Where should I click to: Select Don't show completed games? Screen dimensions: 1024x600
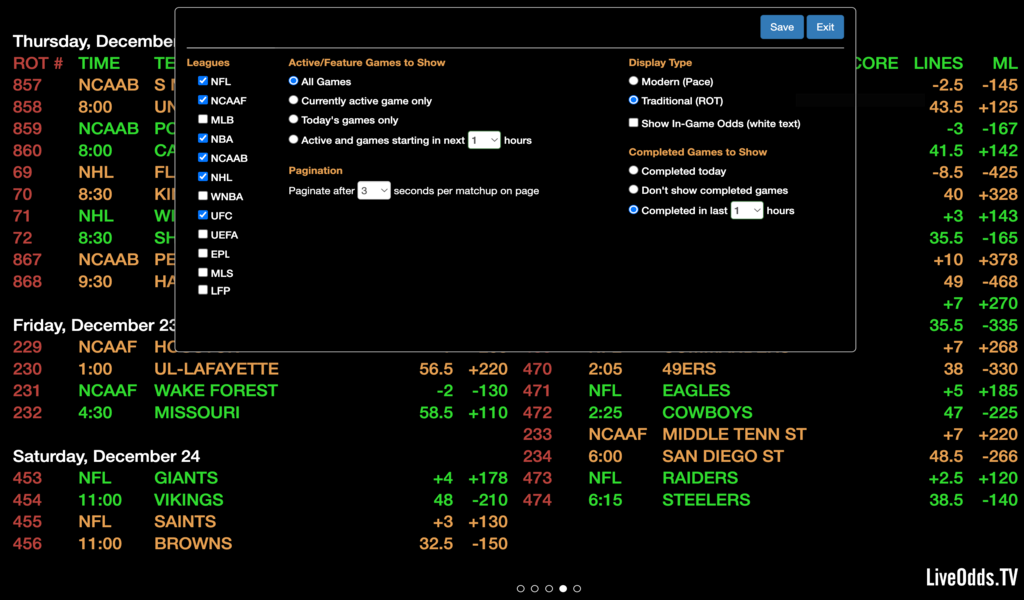click(x=633, y=190)
